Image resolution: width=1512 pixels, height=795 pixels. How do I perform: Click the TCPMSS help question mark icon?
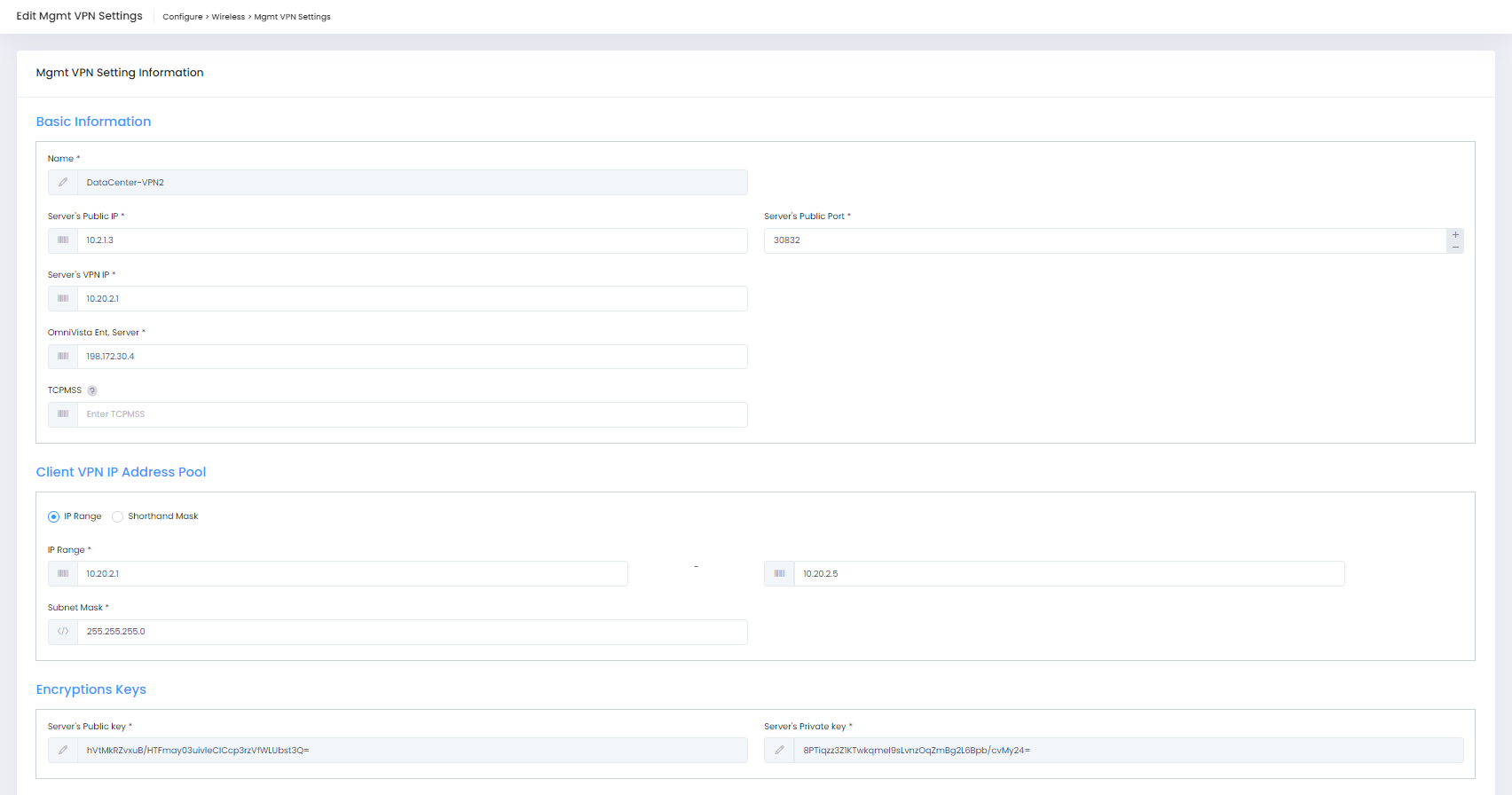tap(92, 390)
